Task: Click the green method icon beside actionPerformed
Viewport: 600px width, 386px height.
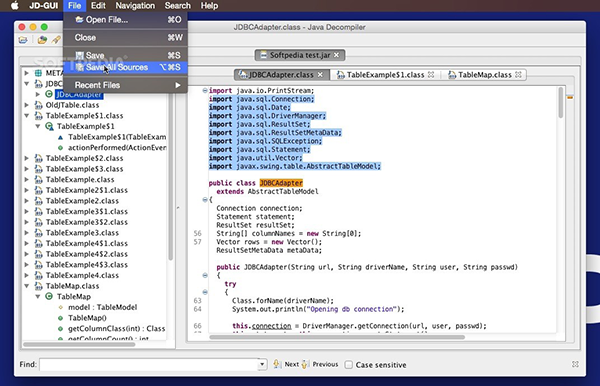Action: pos(60,148)
